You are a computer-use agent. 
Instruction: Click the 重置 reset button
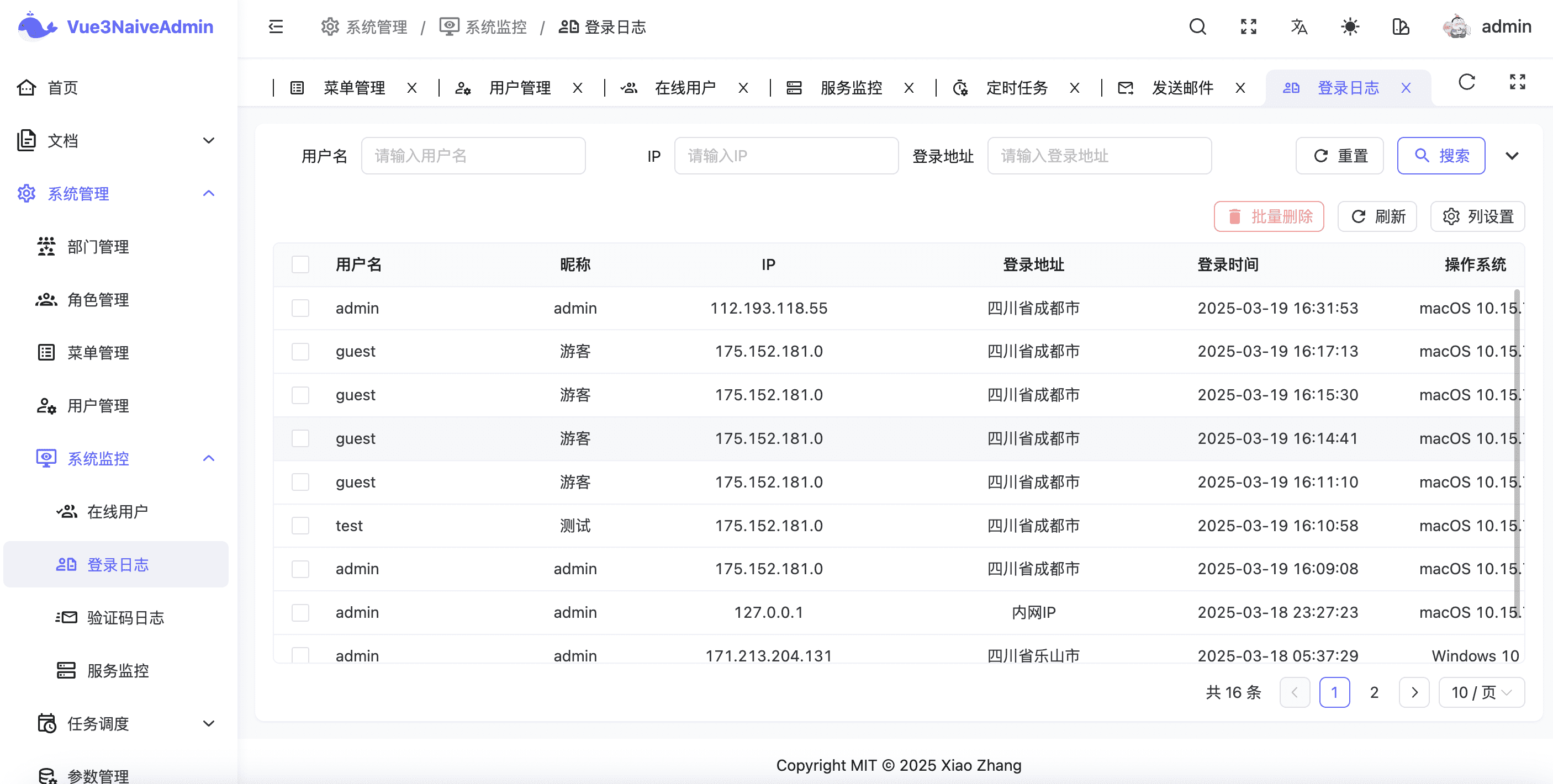pyautogui.click(x=1339, y=156)
